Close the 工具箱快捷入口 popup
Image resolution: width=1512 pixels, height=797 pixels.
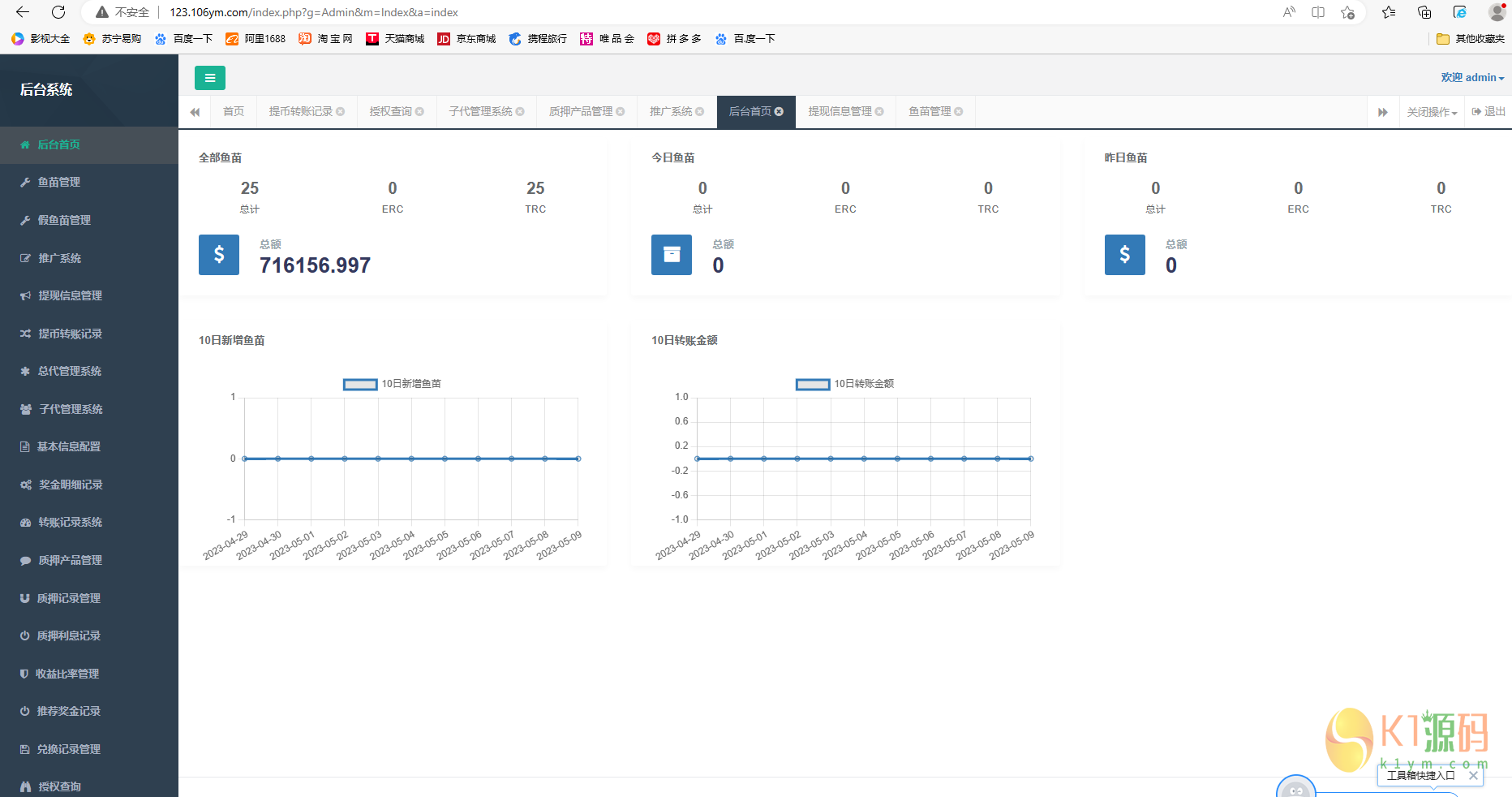1473,776
